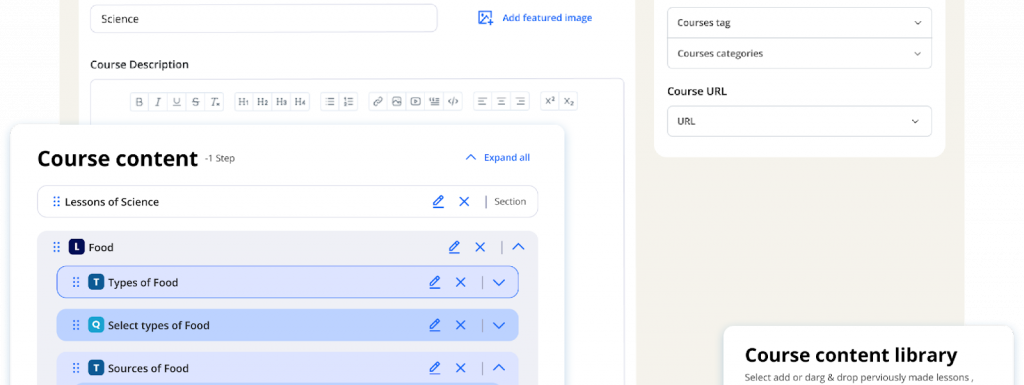Remove the Types of Food topic

(460, 283)
